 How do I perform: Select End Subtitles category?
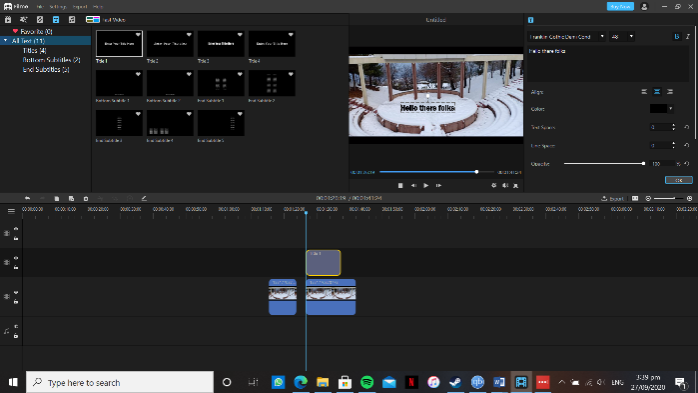[x=46, y=70]
